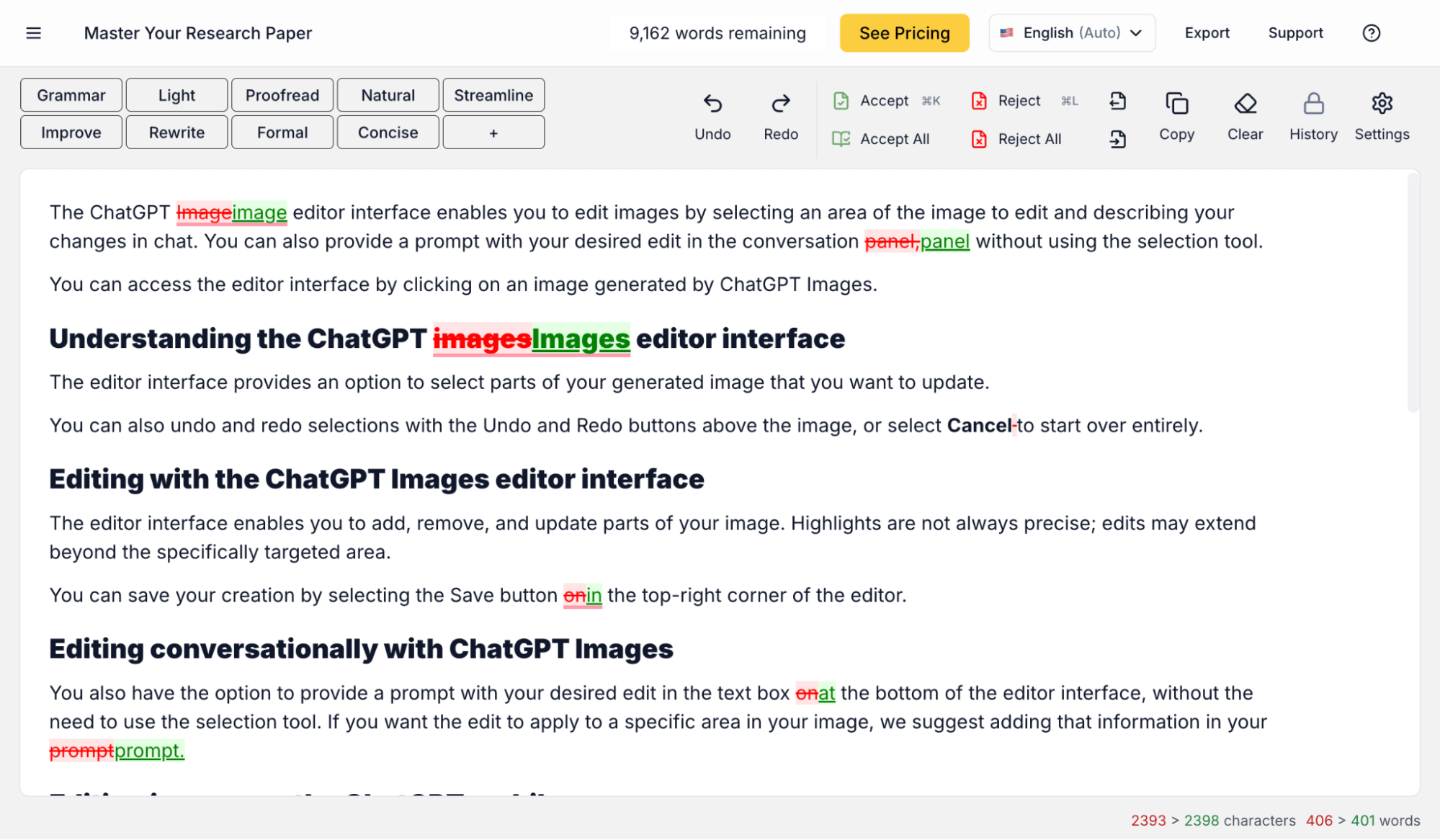
Task: Copy the text with the Copy icon
Action: (x=1176, y=104)
